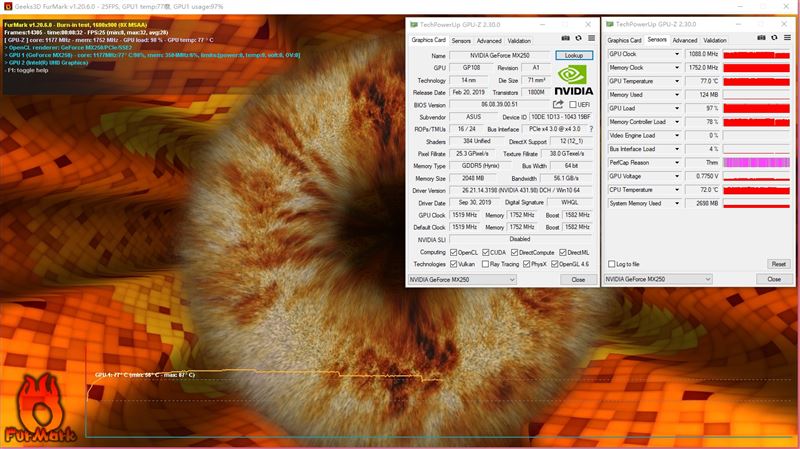Switch to Advanced tab in left GPU-Z window
This screenshot has width=800, height=449.
tap(489, 41)
